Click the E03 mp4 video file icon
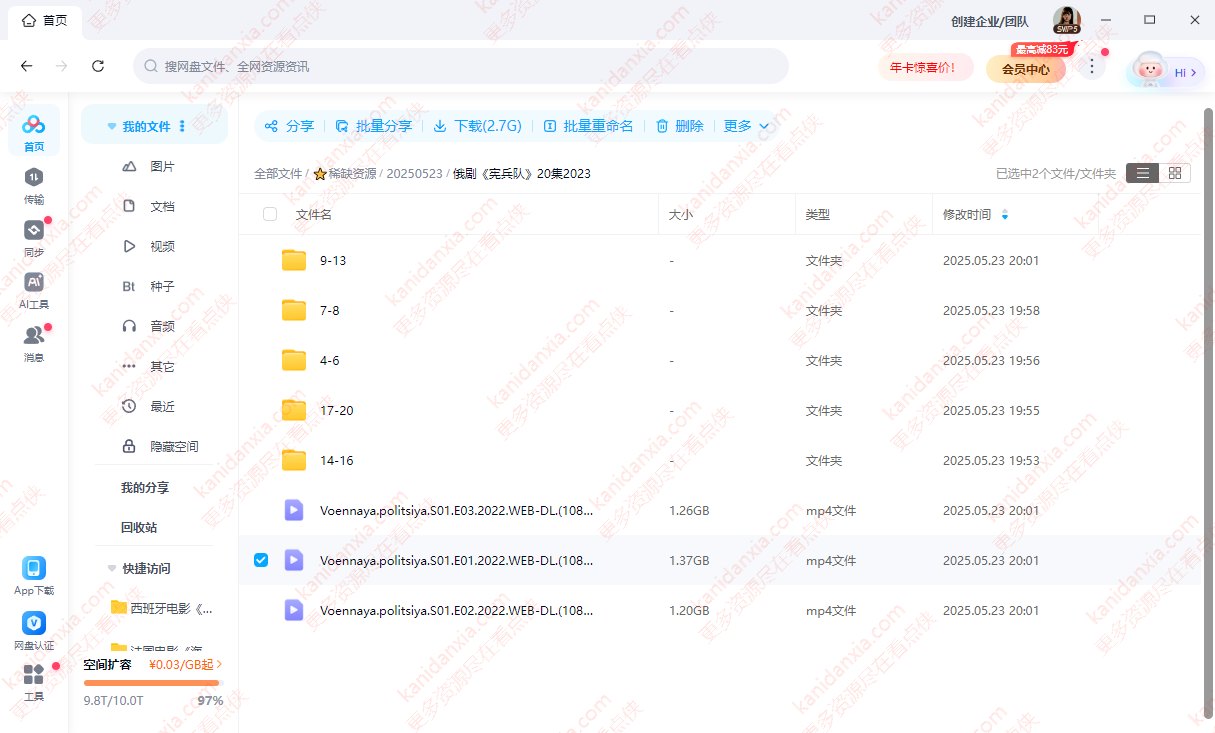This screenshot has height=733, width=1215. (293, 510)
